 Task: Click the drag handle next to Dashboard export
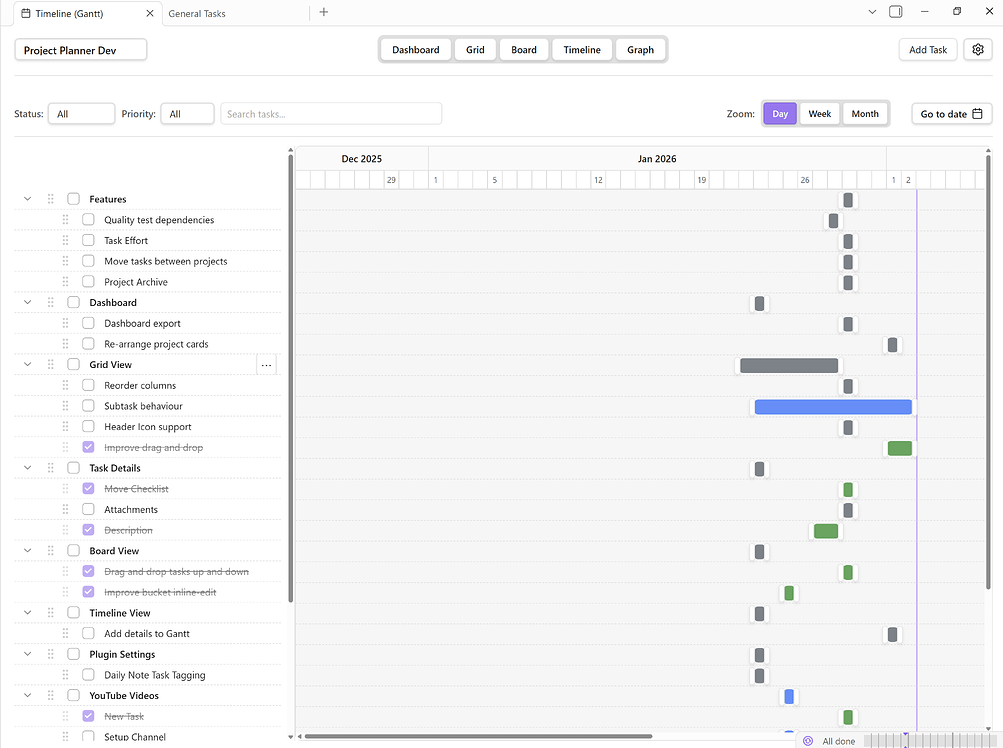[65, 323]
